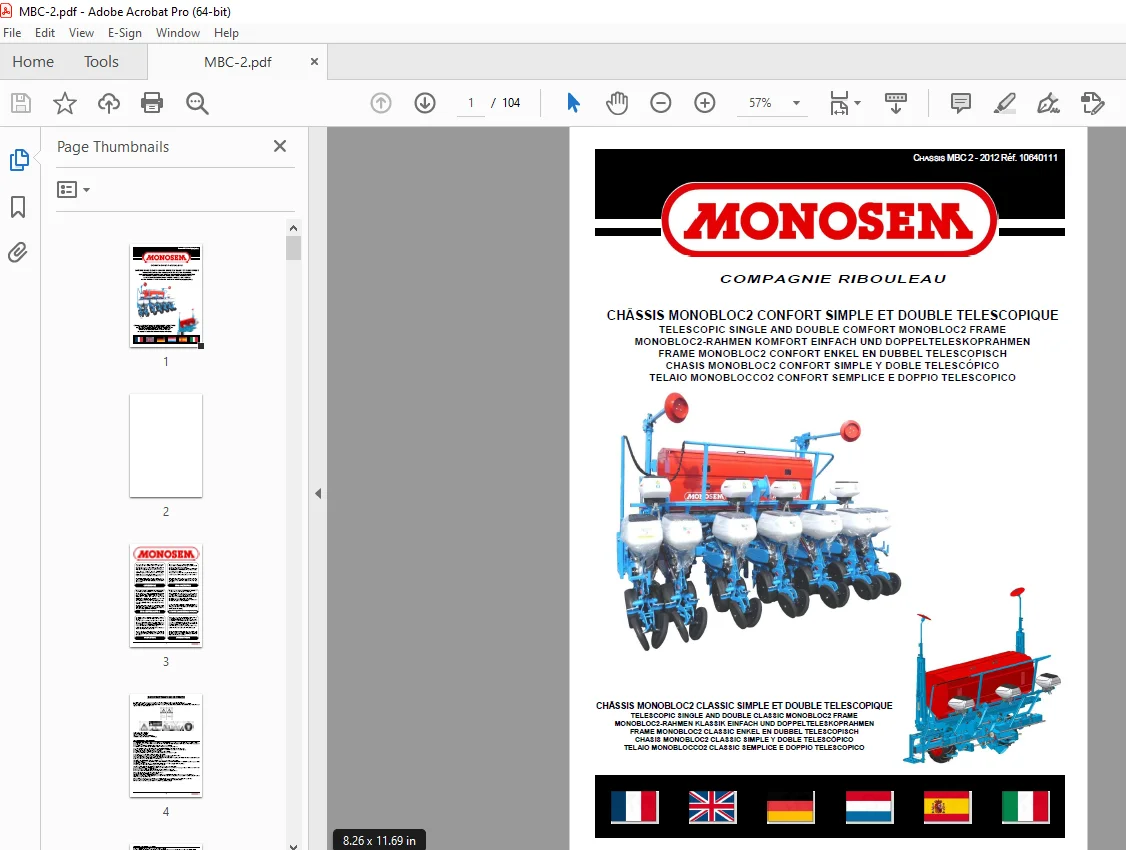
Task: Click the scrolling mode read icon
Action: (895, 103)
